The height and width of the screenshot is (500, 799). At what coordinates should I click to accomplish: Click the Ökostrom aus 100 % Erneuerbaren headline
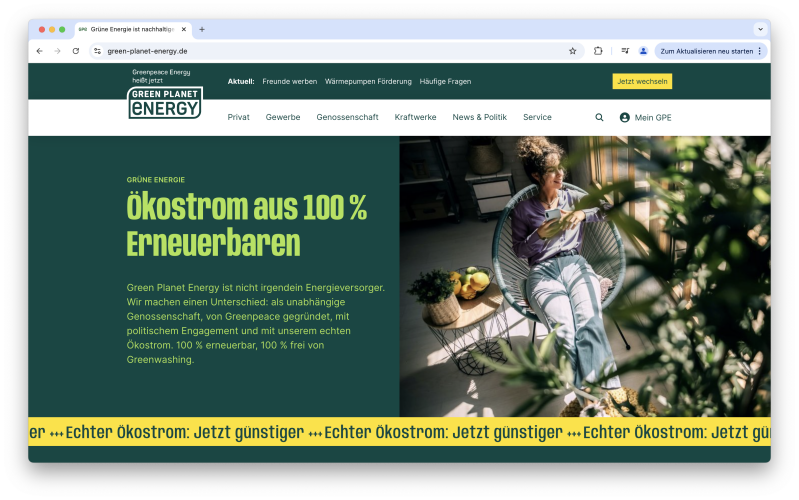coord(247,225)
